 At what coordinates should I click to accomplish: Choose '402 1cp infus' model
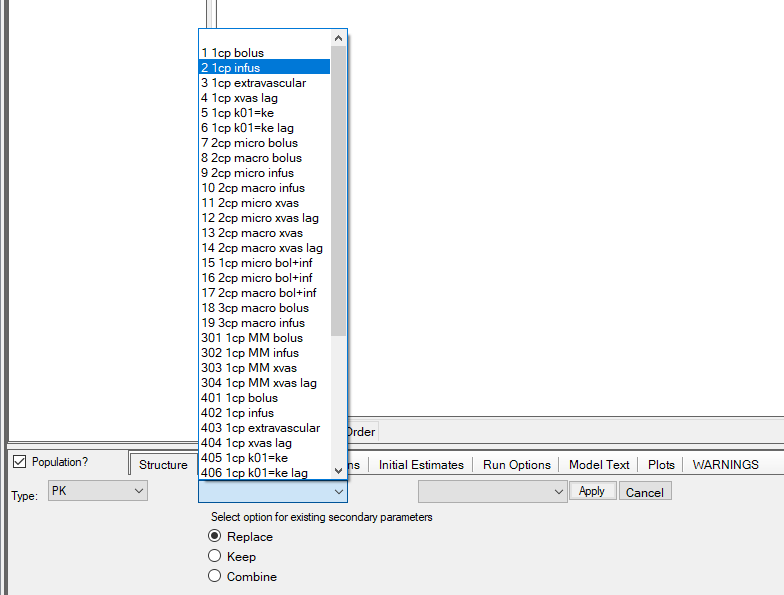pos(264,412)
